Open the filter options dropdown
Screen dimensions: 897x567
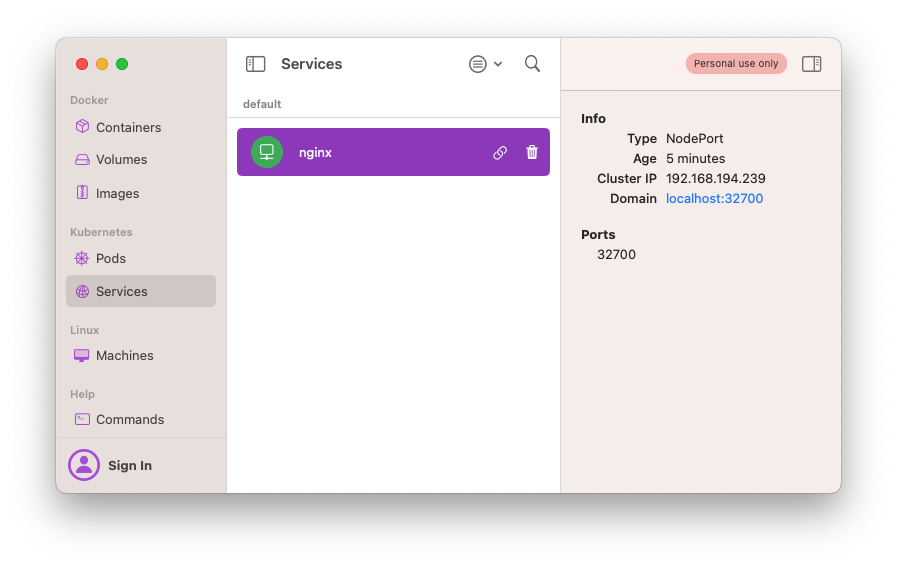coord(485,64)
